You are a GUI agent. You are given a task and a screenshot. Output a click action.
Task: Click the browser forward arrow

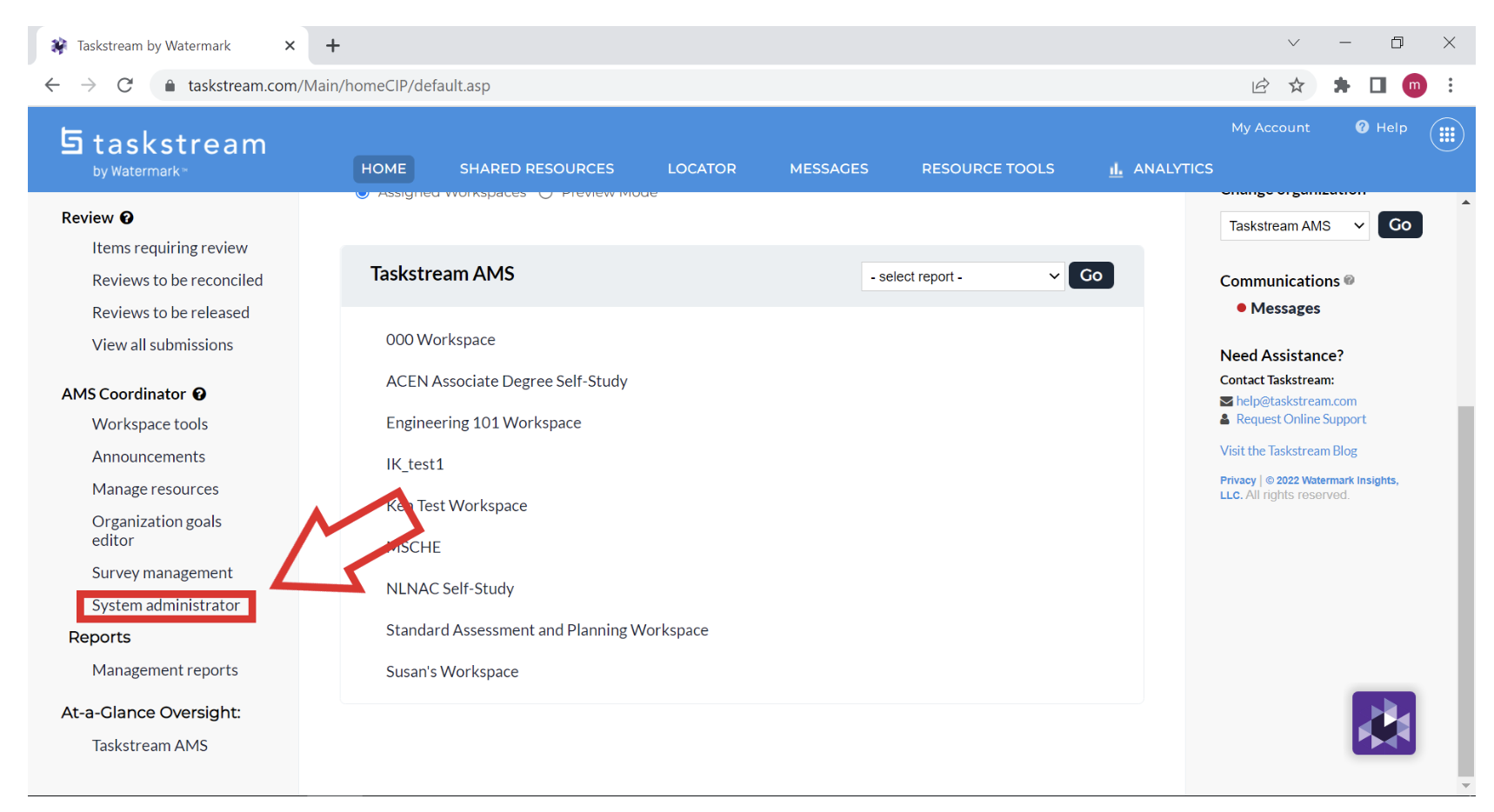(x=89, y=85)
